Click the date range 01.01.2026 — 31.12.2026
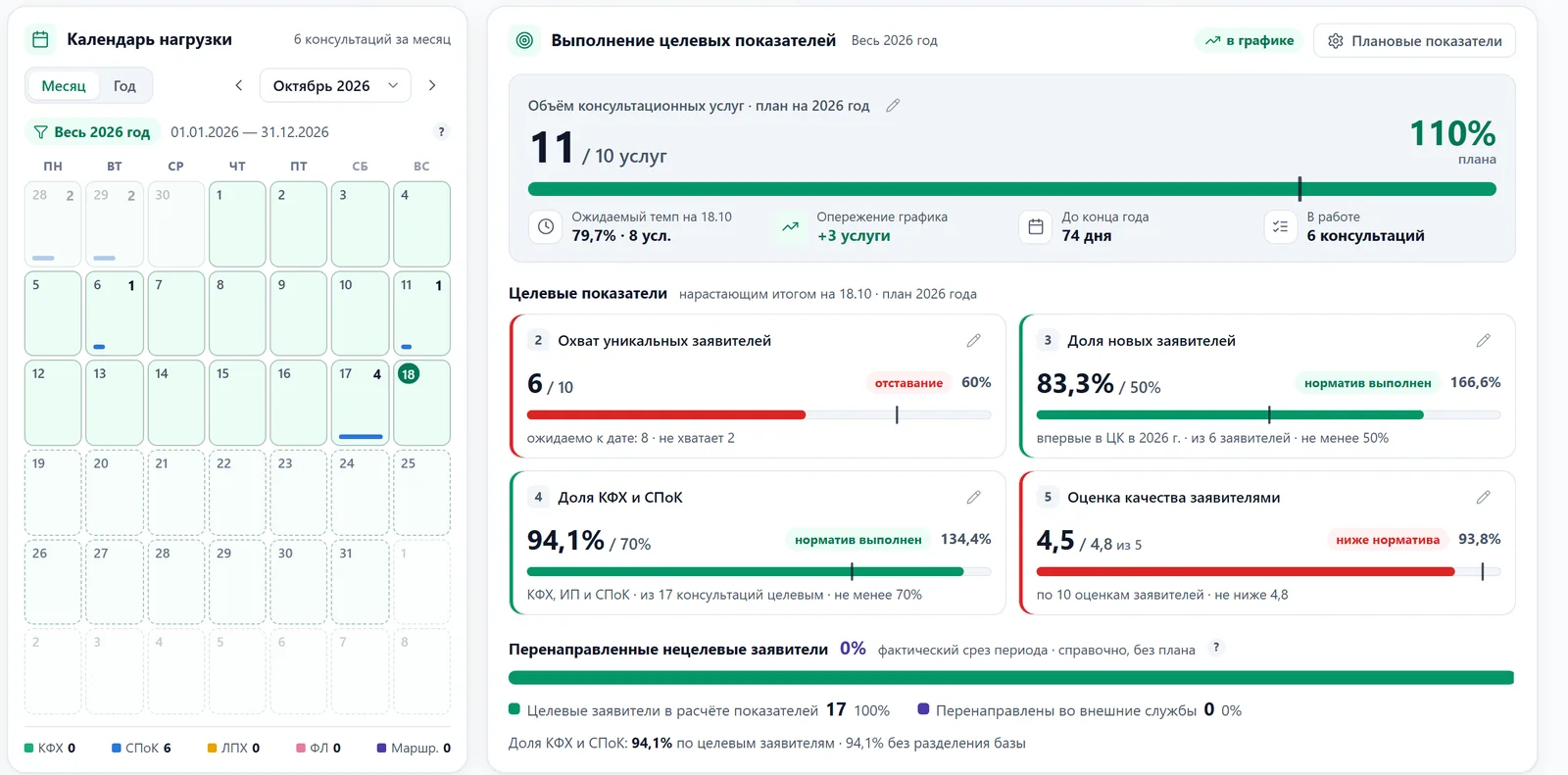The height and width of the screenshot is (775, 1568). tap(250, 131)
